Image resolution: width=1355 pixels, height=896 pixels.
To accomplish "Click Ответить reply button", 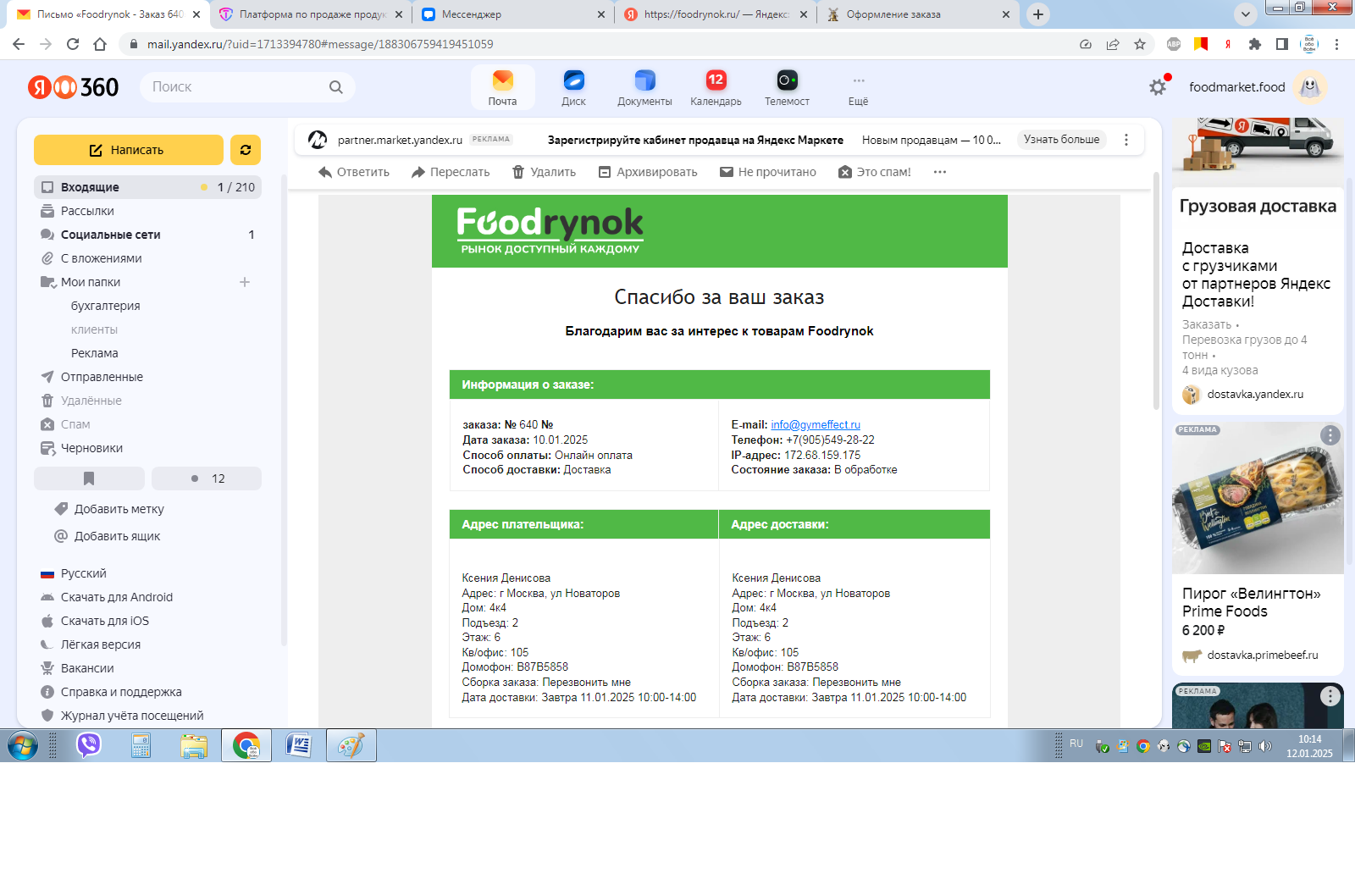I will pos(354,172).
